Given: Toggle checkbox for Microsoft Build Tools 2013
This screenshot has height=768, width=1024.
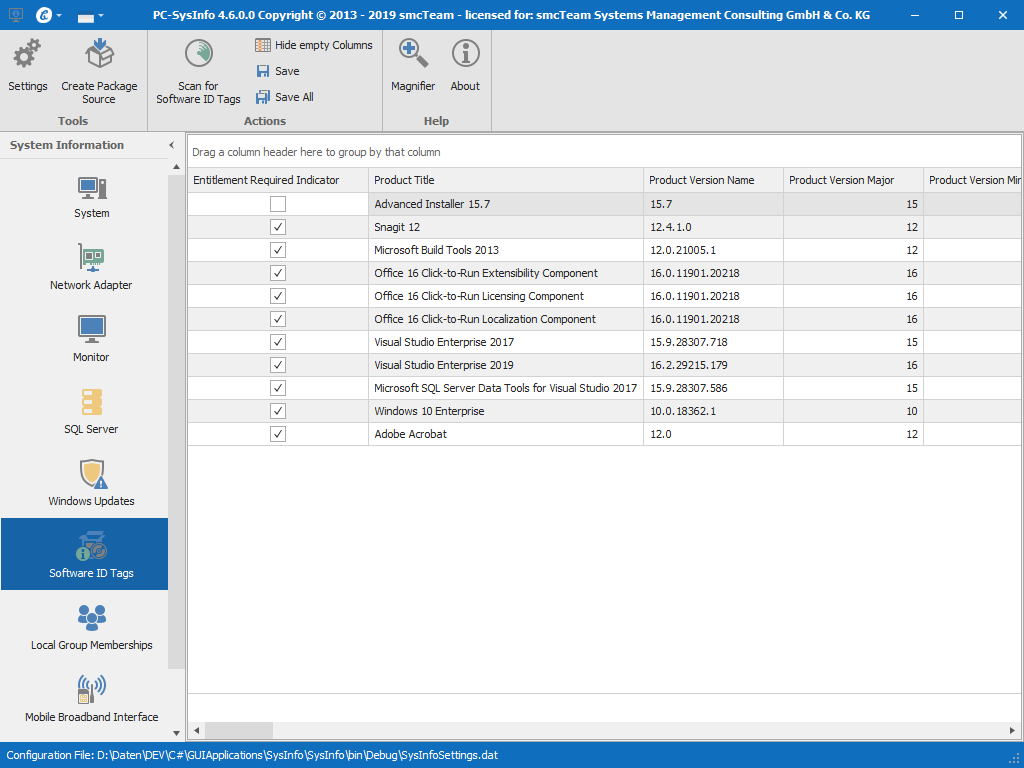Looking at the screenshot, I should (x=278, y=250).
